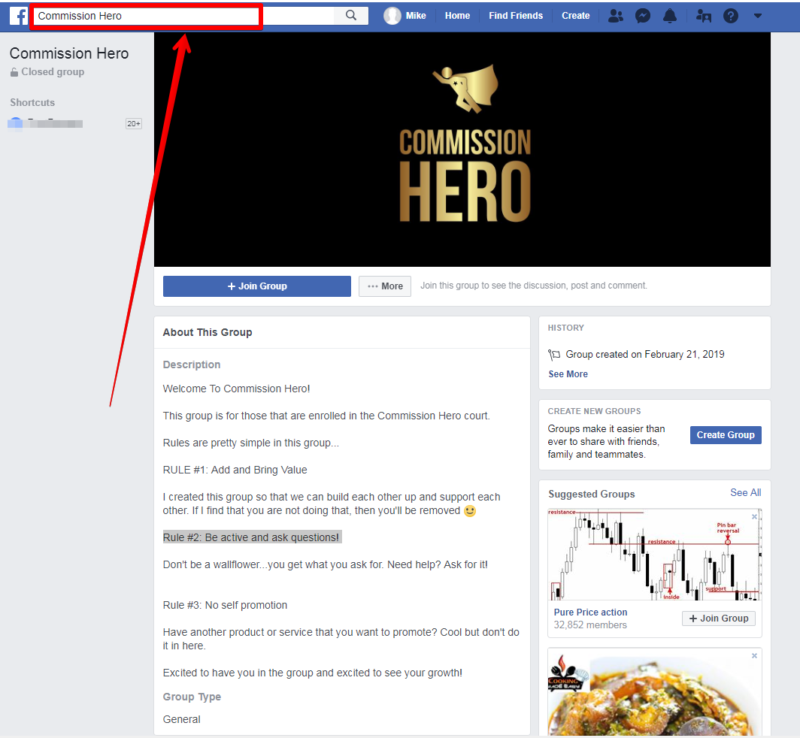Open the cooking group food thumbnail

point(655,692)
